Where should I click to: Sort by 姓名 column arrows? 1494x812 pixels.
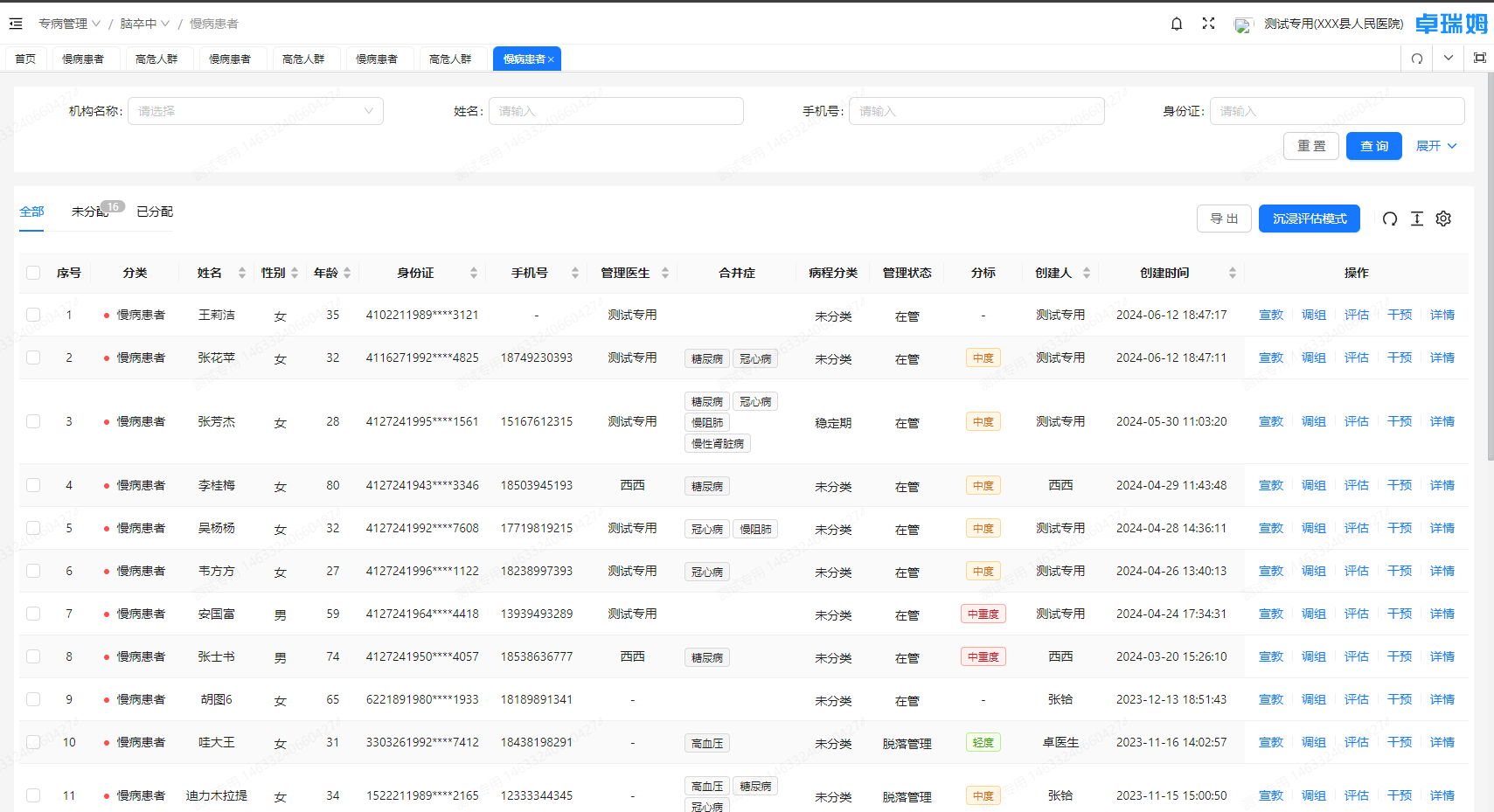click(x=242, y=273)
